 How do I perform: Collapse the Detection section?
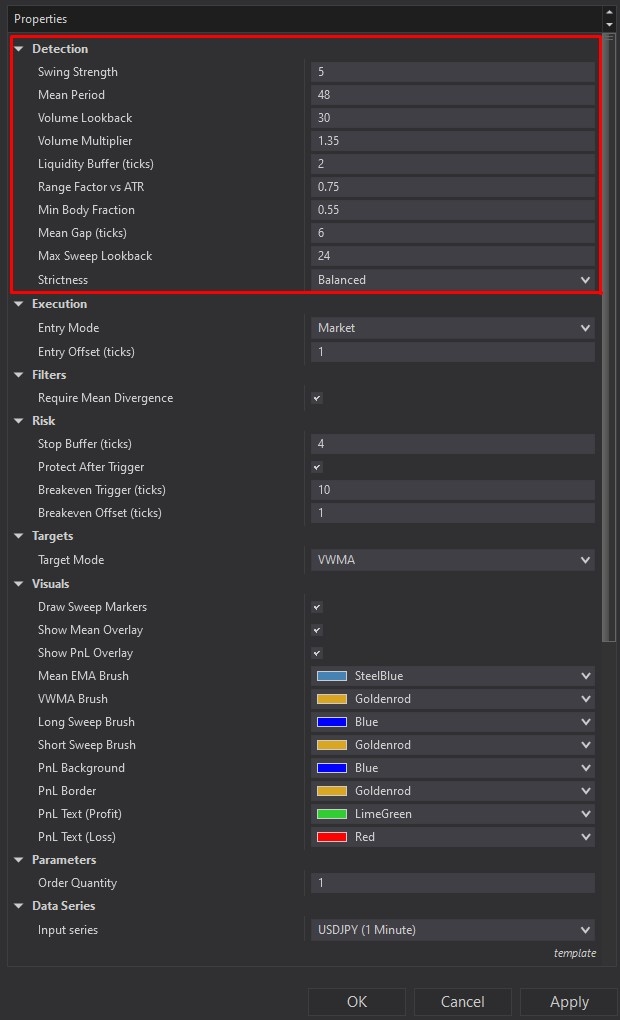(x=20, y=48)
